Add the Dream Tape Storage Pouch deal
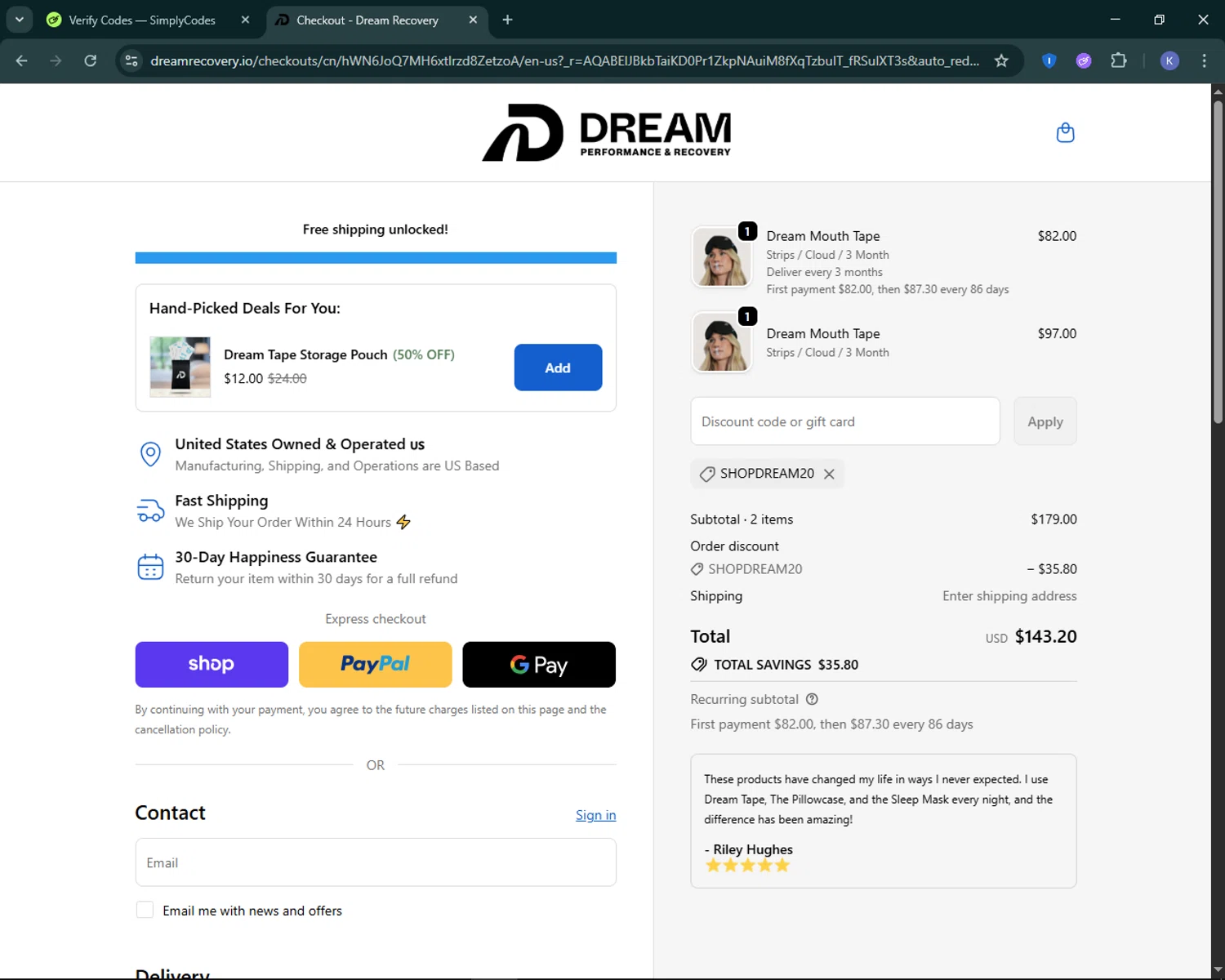 (558, 367)
